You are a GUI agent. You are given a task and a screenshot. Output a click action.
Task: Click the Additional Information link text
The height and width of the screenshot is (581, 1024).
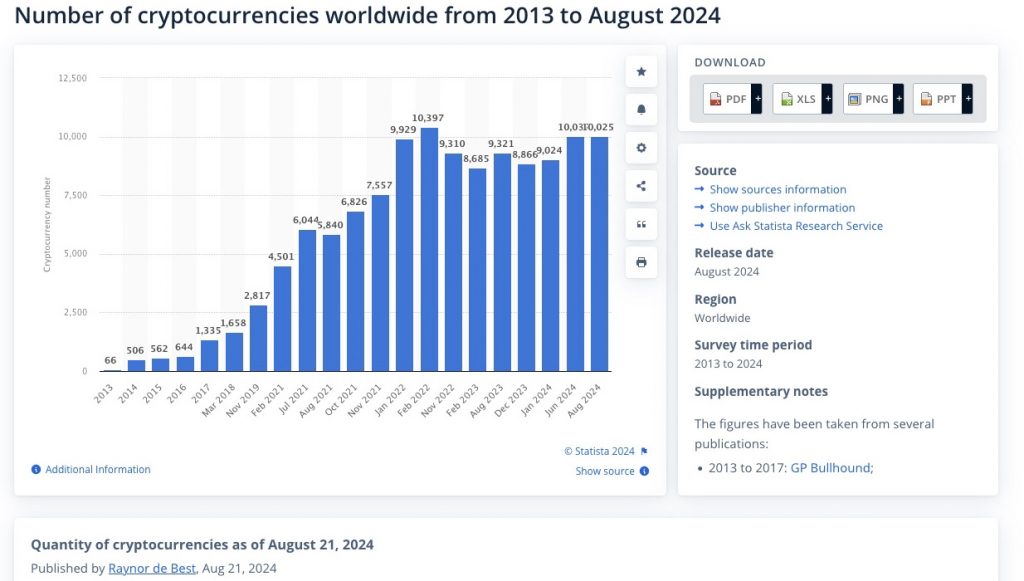pyautogui.click(x=98, y=470)
